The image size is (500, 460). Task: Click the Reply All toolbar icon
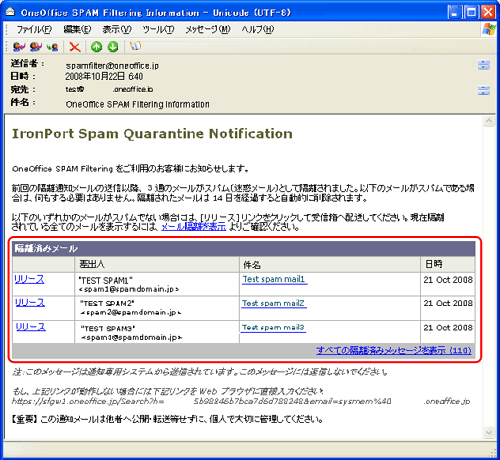click(x=35, y=47)
